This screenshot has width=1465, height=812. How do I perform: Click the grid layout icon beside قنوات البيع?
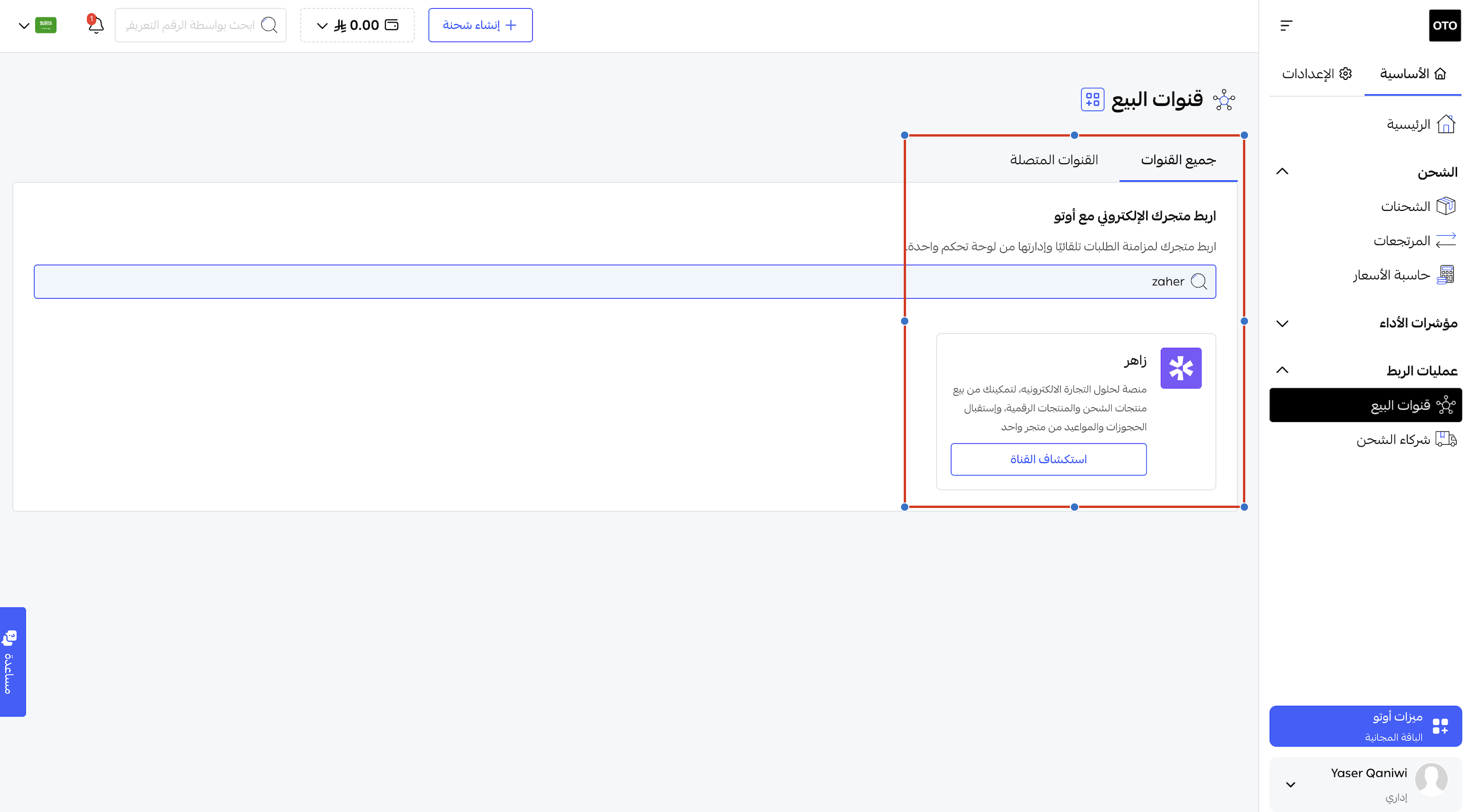[x=1092, y=100]
